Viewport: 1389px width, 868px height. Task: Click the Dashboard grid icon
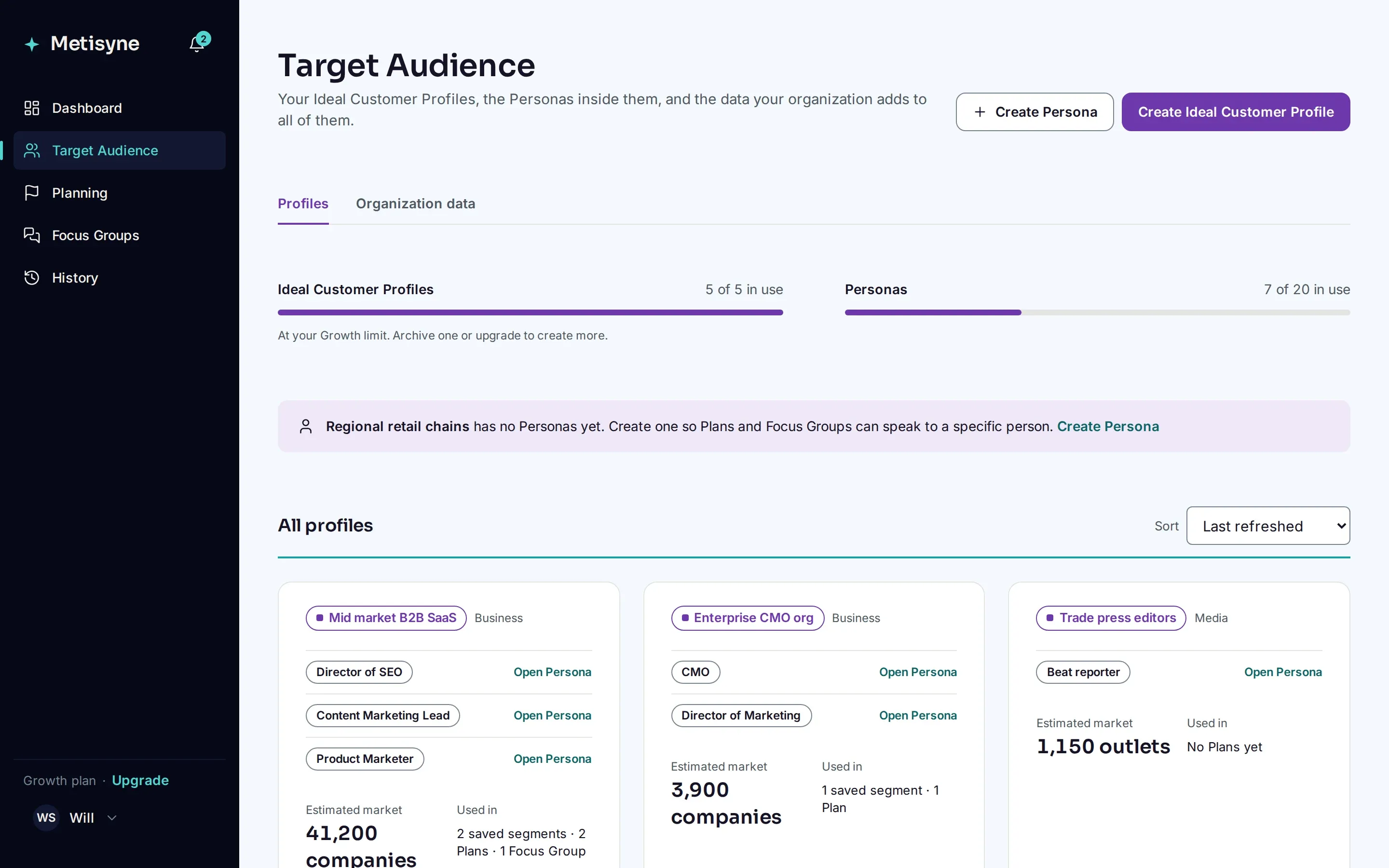coord(31,108)
